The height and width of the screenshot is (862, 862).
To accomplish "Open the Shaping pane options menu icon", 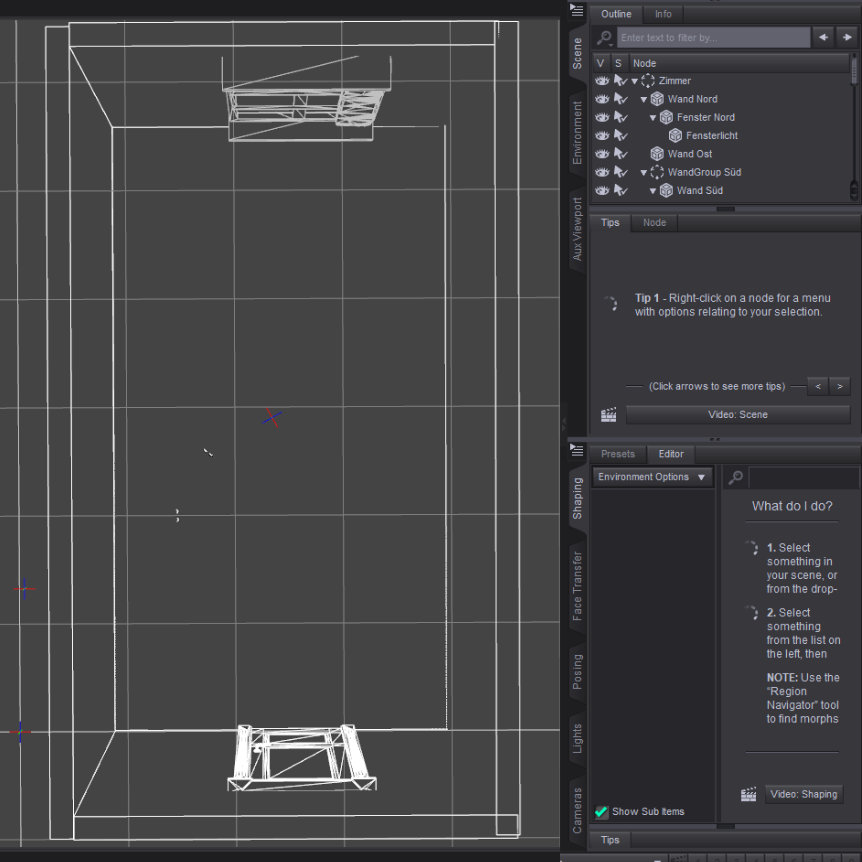I will pos(577,452).
